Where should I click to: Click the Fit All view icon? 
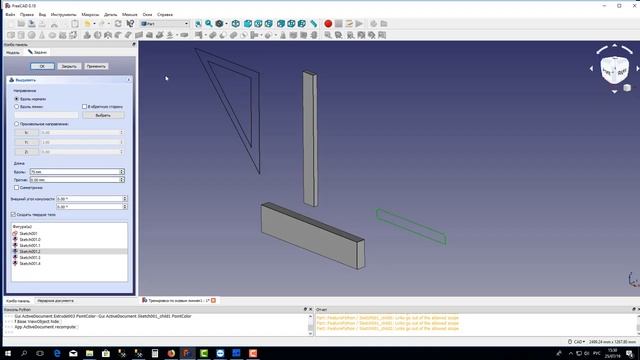198,24
